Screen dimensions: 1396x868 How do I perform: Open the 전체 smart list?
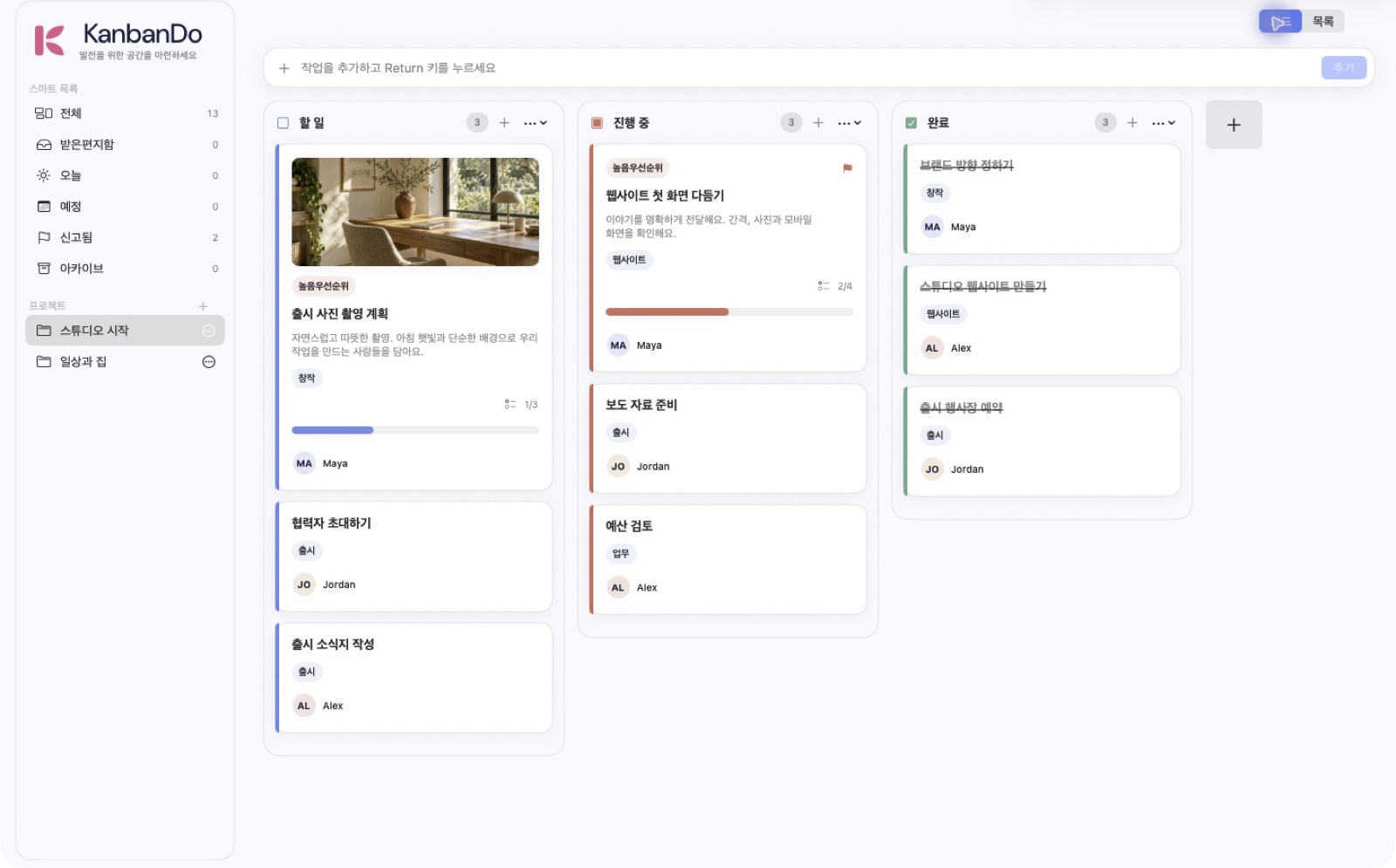[125, 113]
